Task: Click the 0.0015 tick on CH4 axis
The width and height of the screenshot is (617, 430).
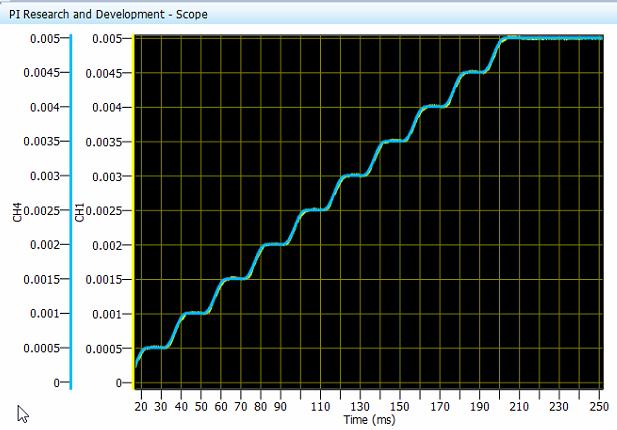Action: (x=41, y=279)
